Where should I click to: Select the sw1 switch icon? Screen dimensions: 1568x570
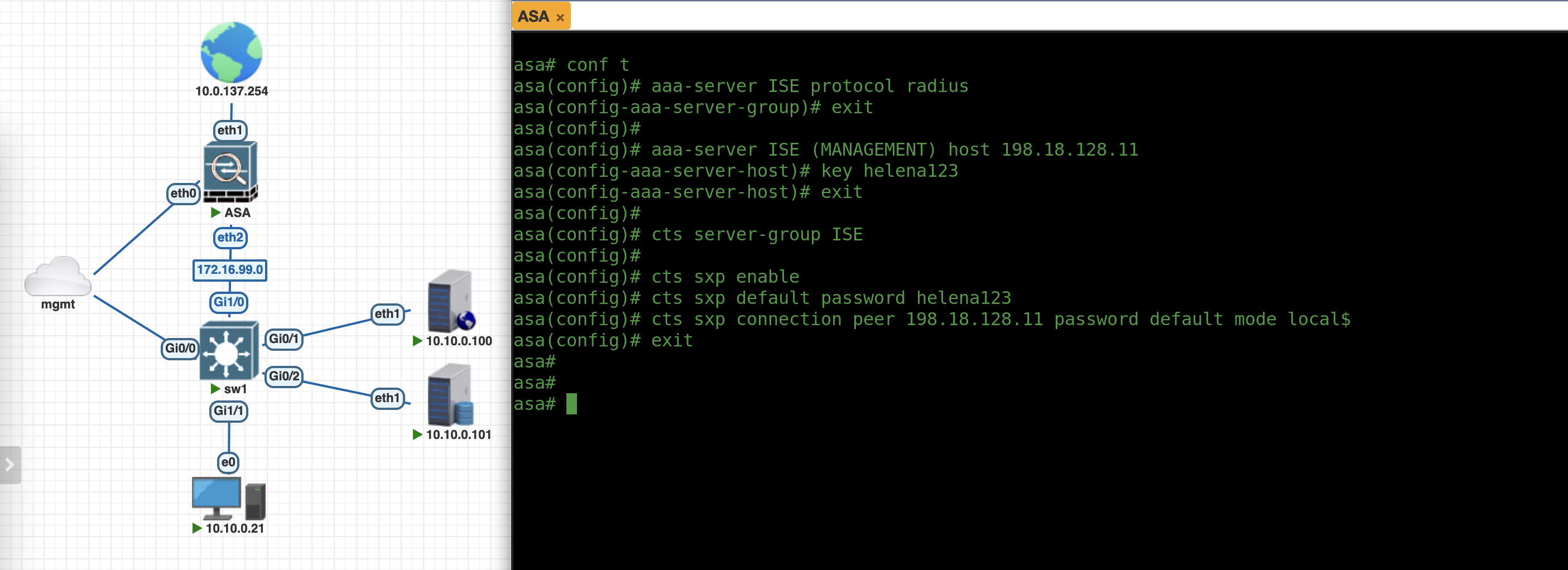click(228, 351)
